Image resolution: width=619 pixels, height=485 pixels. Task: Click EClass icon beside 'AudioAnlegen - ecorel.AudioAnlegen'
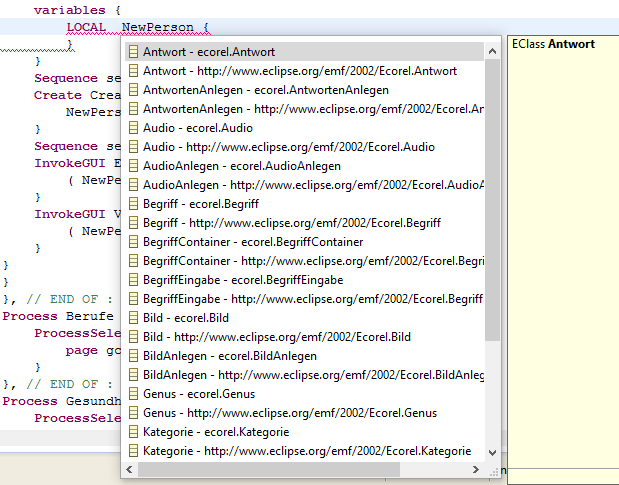pos(133,166)
